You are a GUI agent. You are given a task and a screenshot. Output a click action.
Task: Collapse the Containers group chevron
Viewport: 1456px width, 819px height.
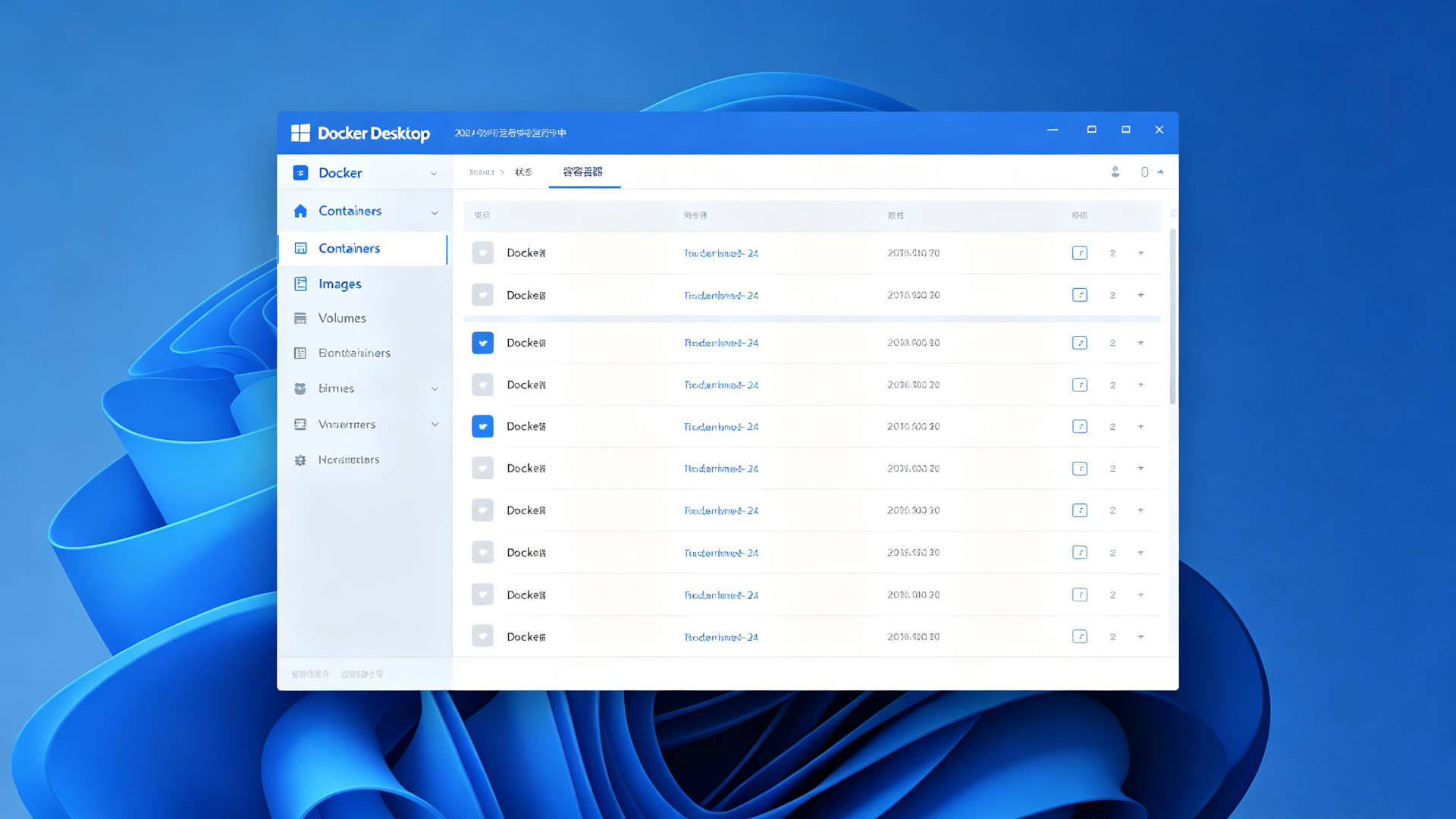435,212
